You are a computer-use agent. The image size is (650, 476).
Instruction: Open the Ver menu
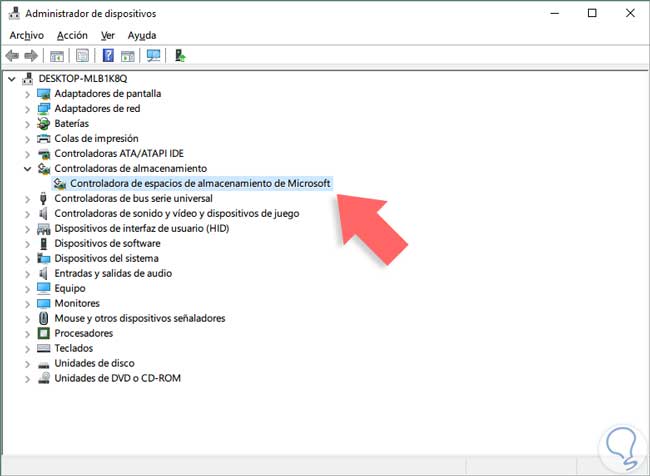(108, 36)
